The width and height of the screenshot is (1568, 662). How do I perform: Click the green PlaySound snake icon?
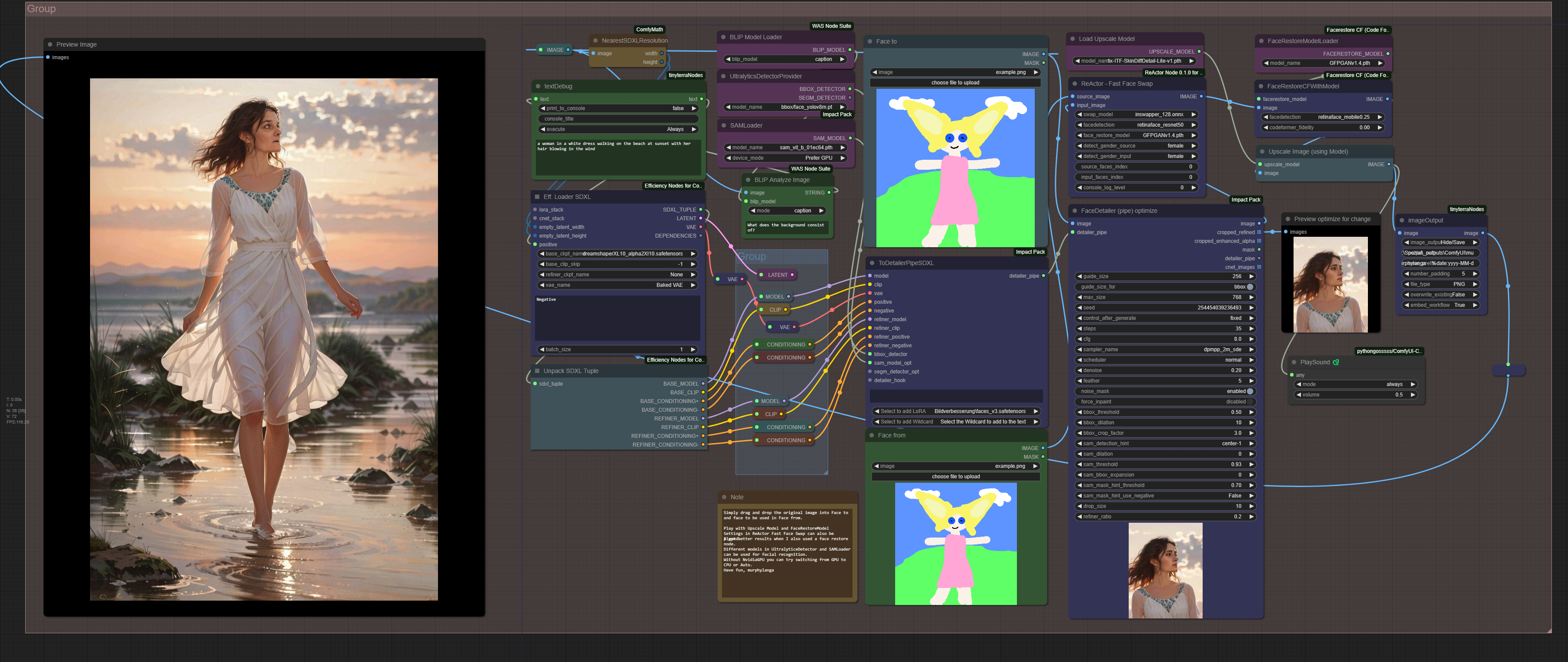click(x=1335, y=363)
